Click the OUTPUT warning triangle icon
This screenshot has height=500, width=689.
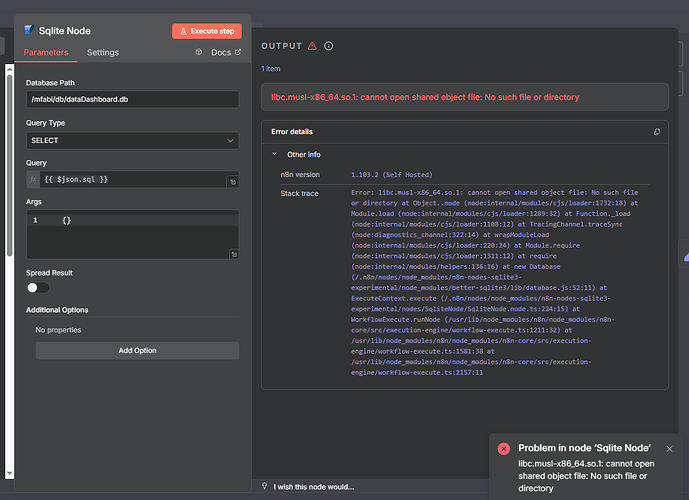pyautogui.click(x=312, y=46)
